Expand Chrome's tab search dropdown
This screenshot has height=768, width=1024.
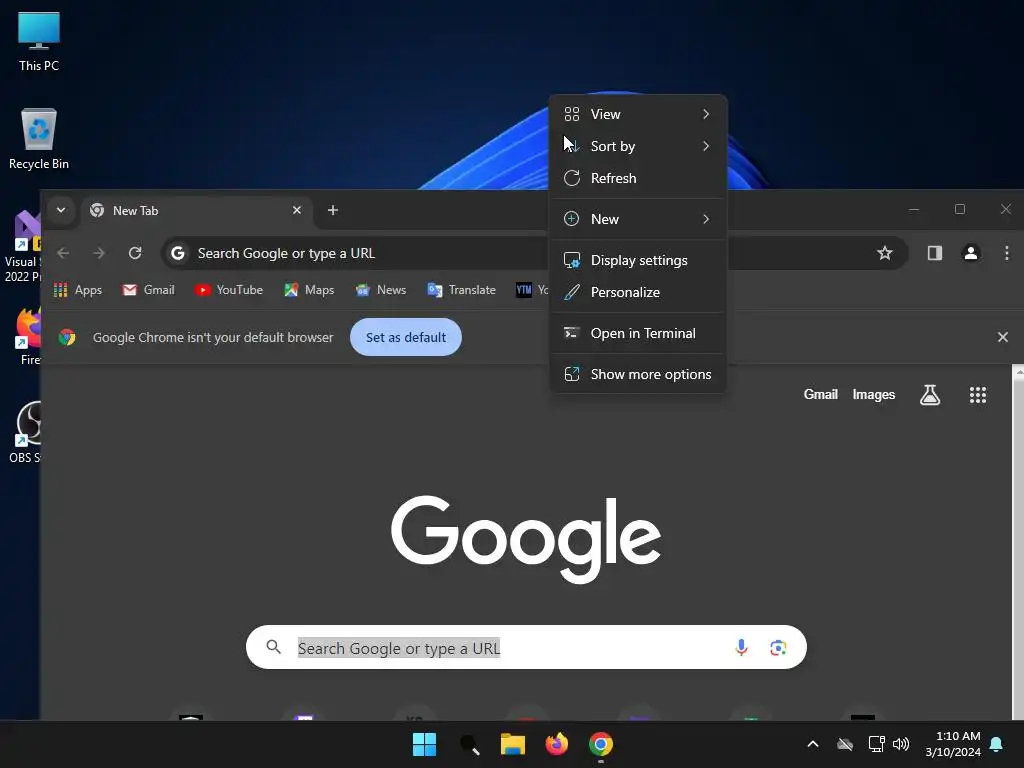pyautogui.click(x=61, y=210)
